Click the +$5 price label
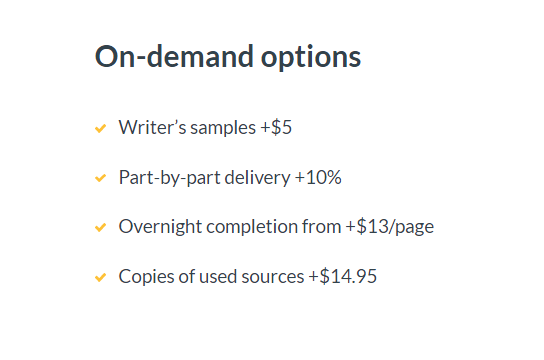This screenshot has height=360, width=544. (276, 127)
